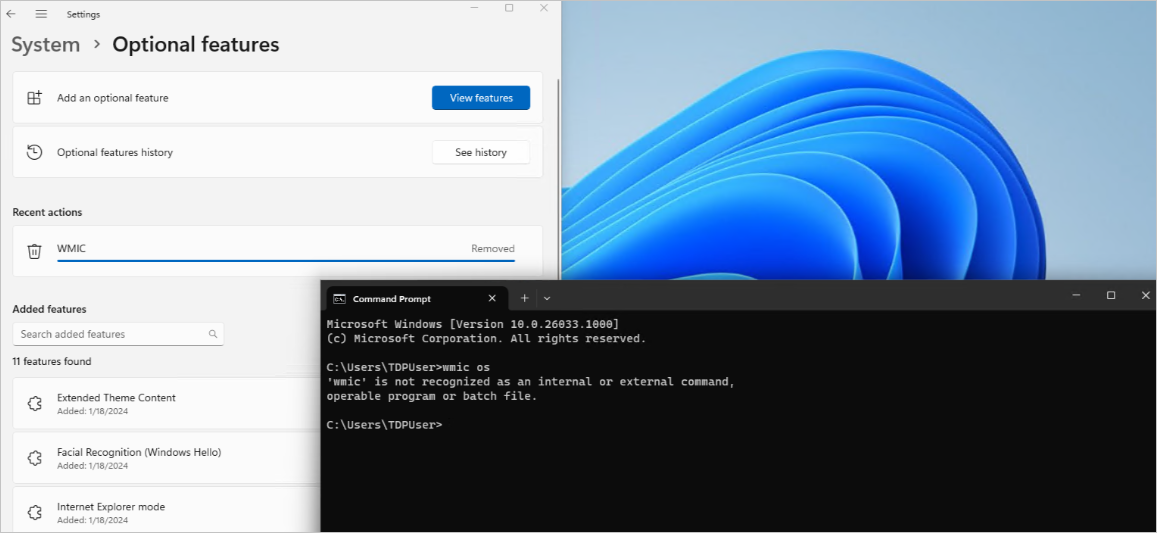Screen dimensions: 1157x533
Task: Click the View features button
Action: [481, 97]
